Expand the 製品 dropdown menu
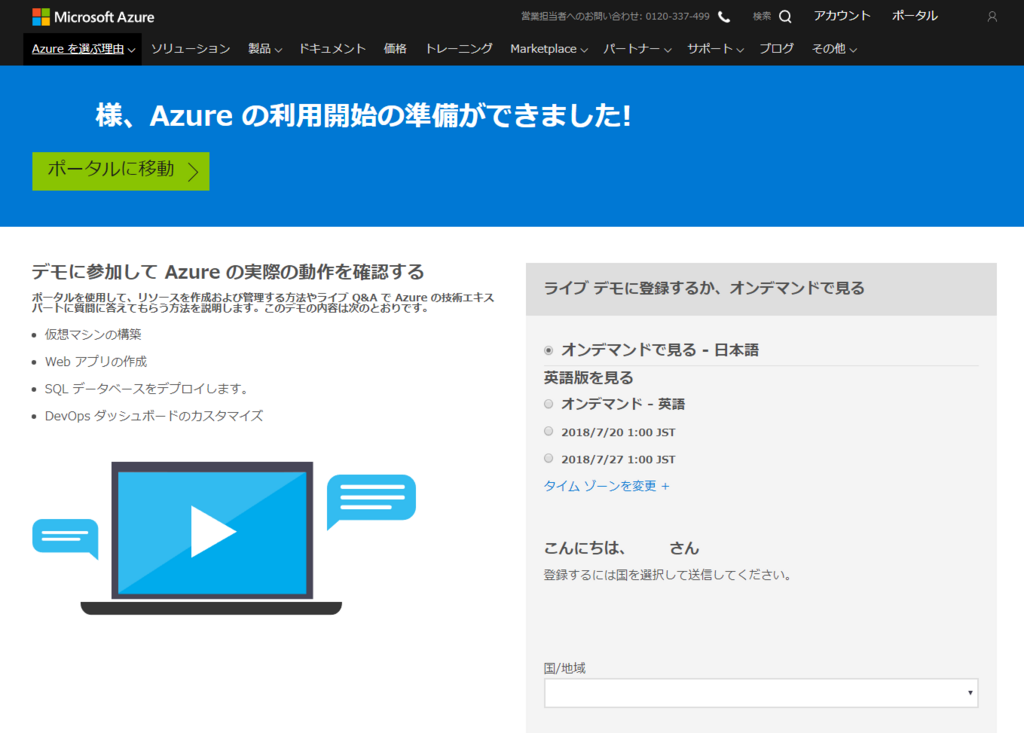This screenshot has height=733, width=1024. pos(264,49)
